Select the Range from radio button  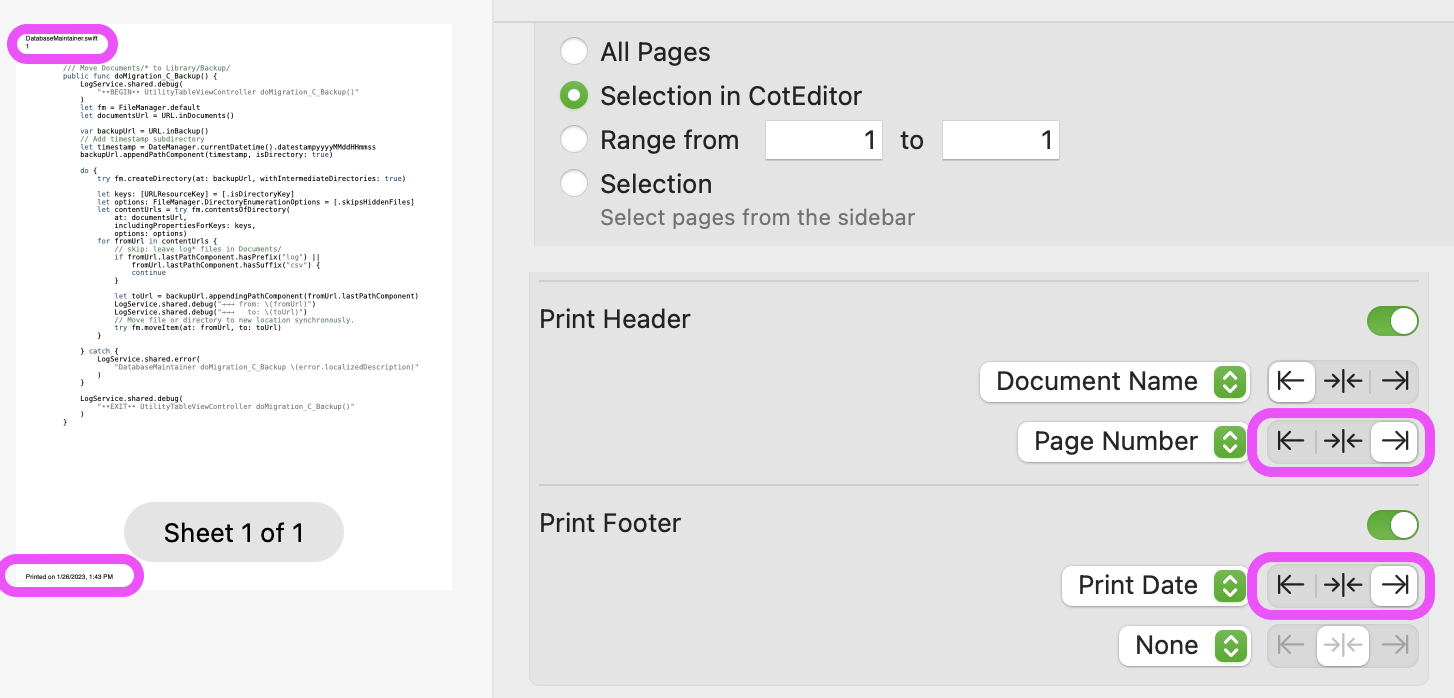point(574,140)
